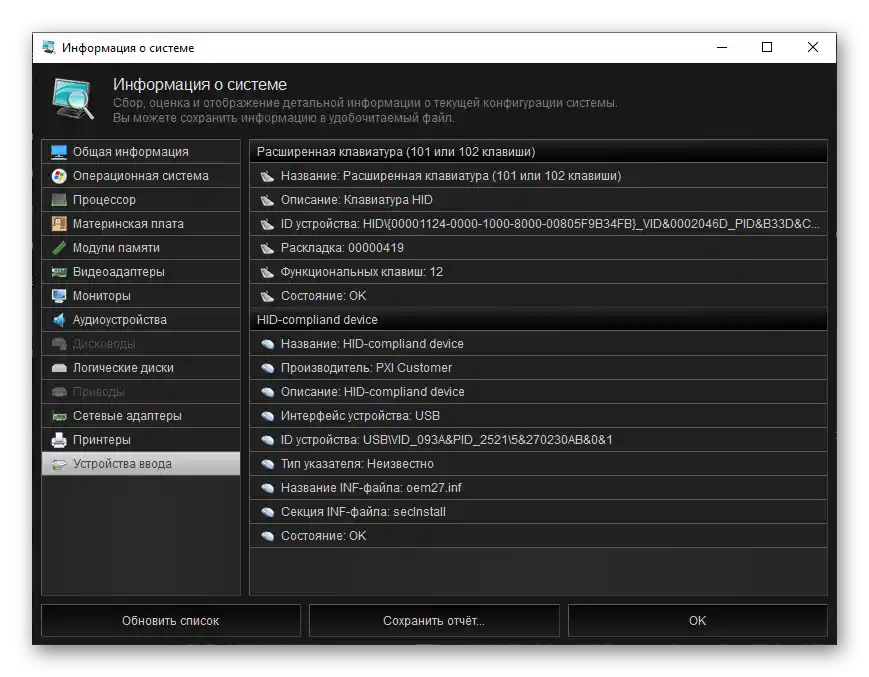This screenshot has width=869, height=677.
Task: Click the network card icon beside Сетевые адаптеры
Action: [x=59, y=416]
